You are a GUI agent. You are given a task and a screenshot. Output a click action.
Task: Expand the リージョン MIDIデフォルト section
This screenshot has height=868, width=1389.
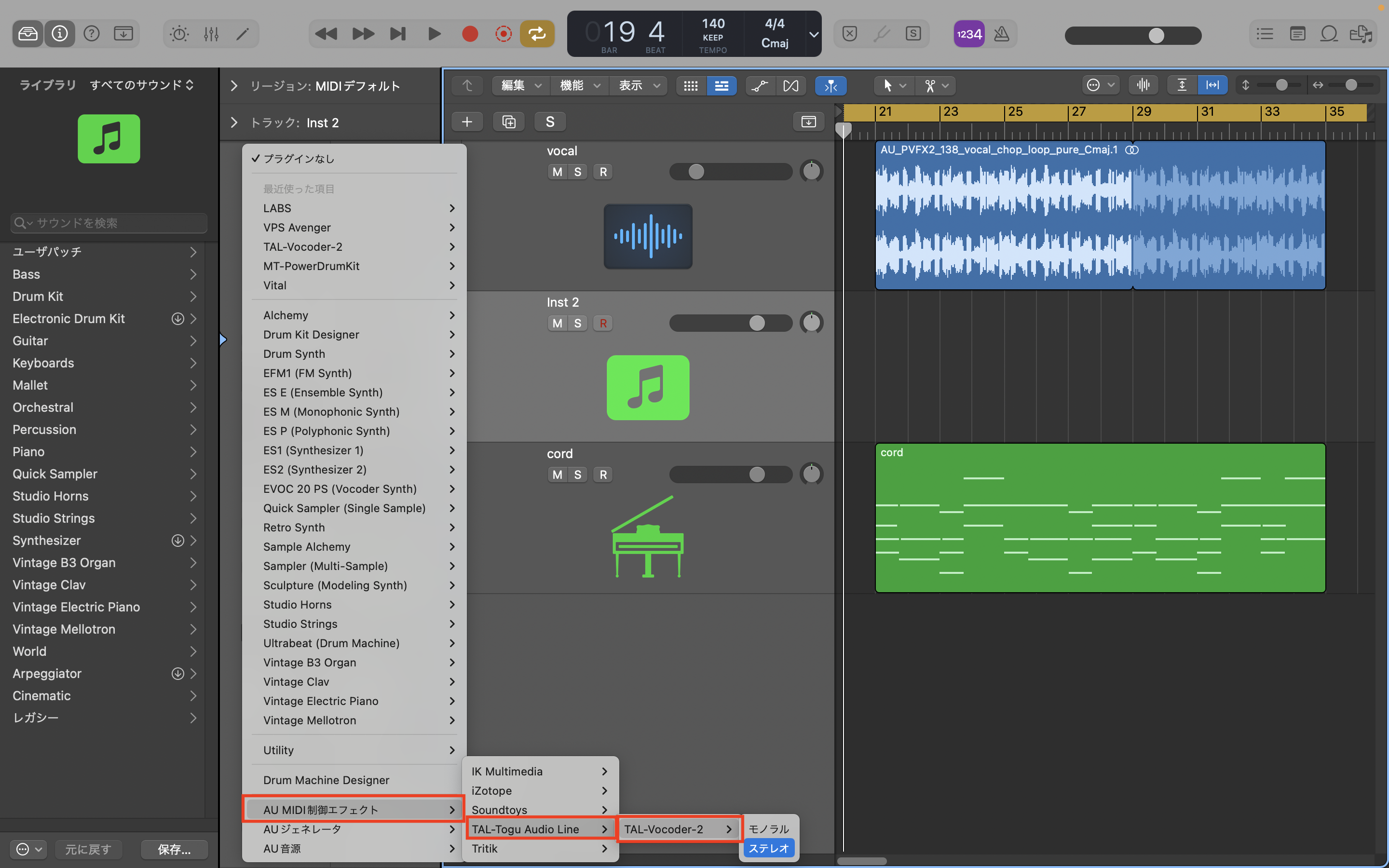click(x=233, y=86)
